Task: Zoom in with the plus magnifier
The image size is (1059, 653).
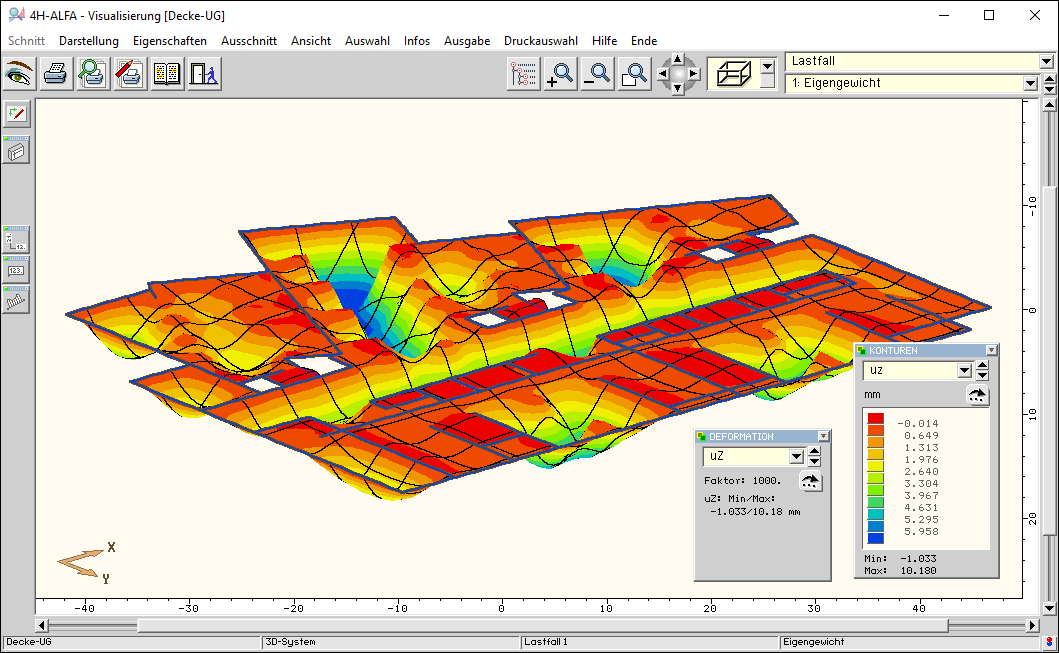Action: (x=559, y=74)
